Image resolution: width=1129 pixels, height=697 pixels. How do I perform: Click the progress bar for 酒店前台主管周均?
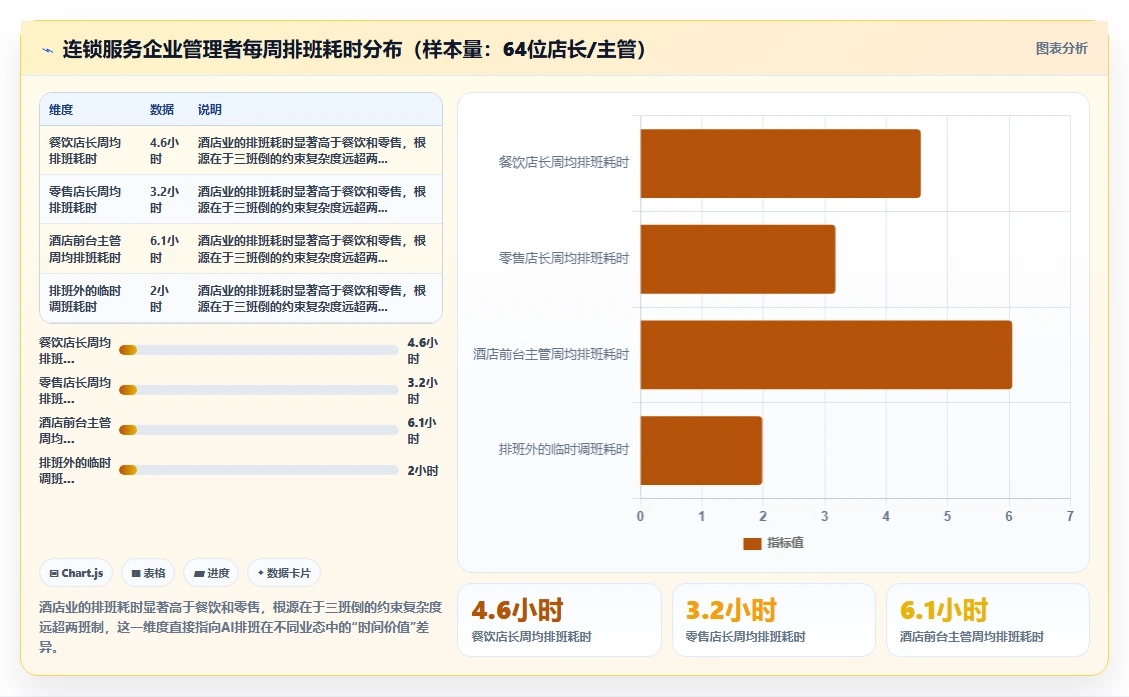point(258,430)
